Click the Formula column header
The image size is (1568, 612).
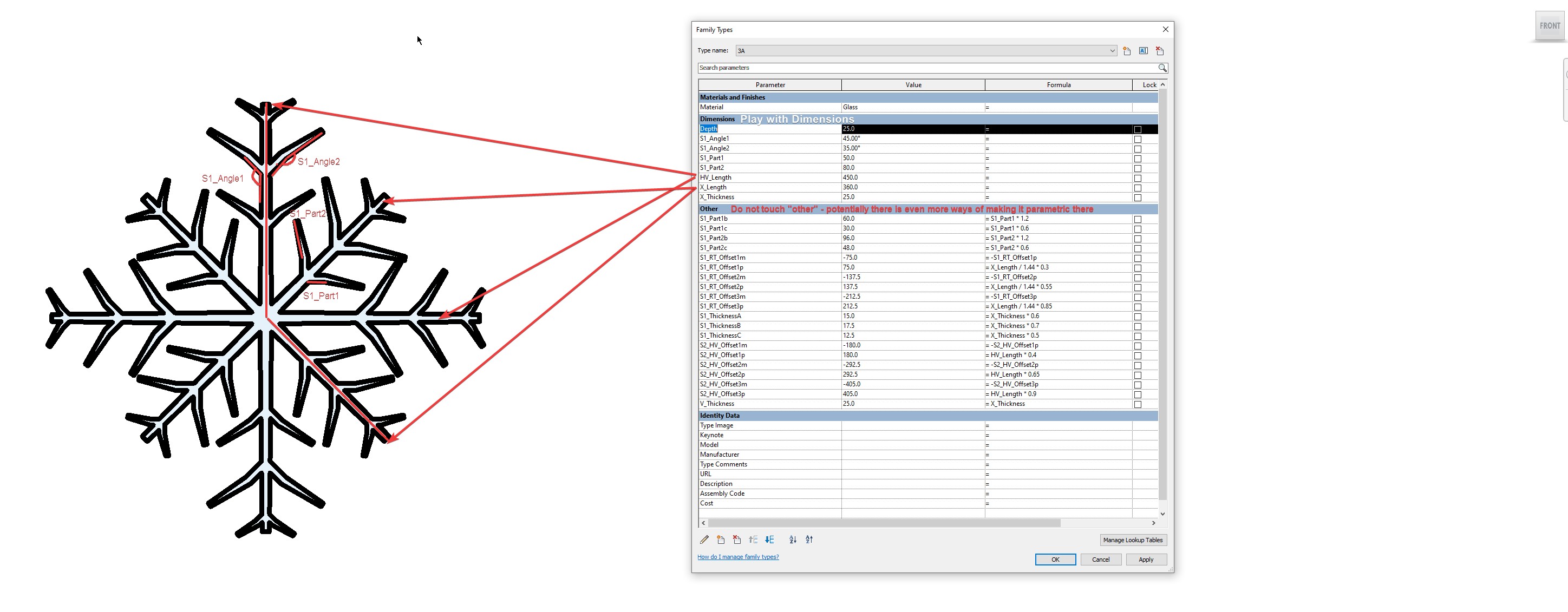tap(1059, 85)
